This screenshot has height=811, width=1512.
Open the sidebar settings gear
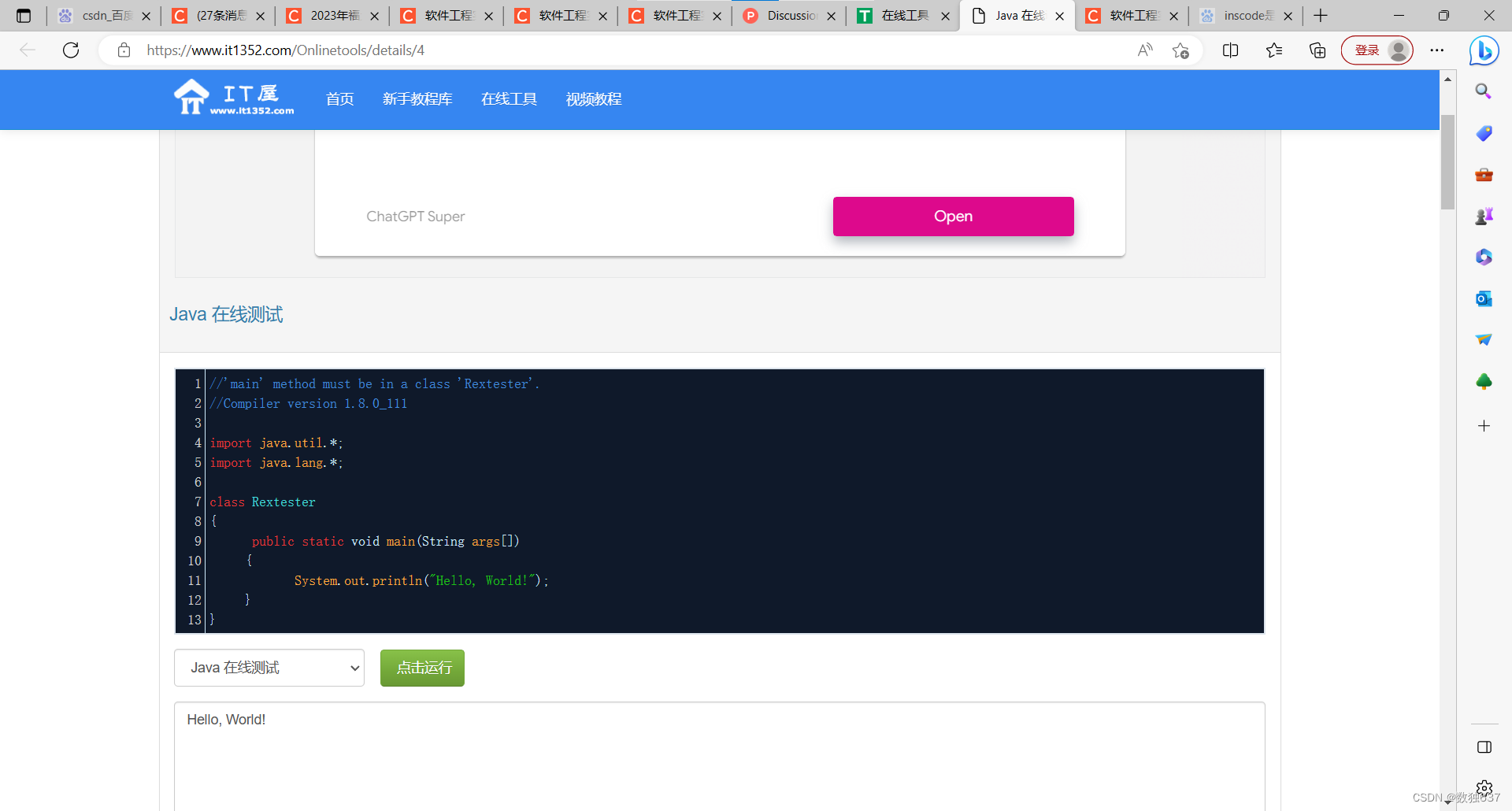pyautogui.click(x=1484, y=787)
